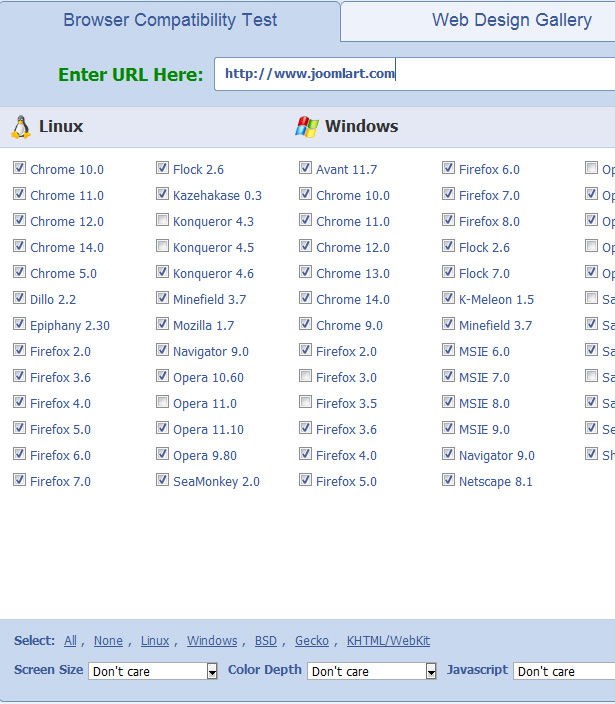Select BSD browsers link
615x704 pixels.
[266, 641]
